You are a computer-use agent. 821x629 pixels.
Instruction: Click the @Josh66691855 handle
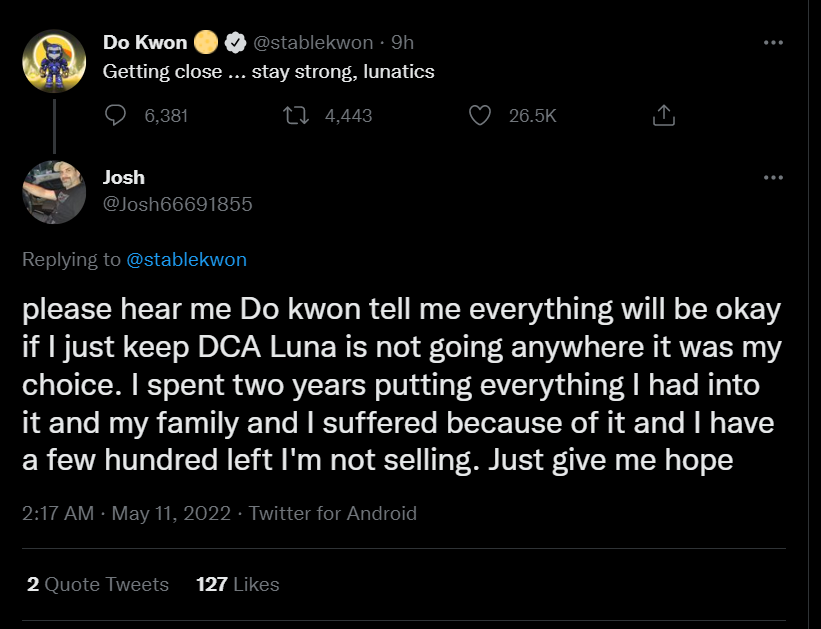pos(177,205)
